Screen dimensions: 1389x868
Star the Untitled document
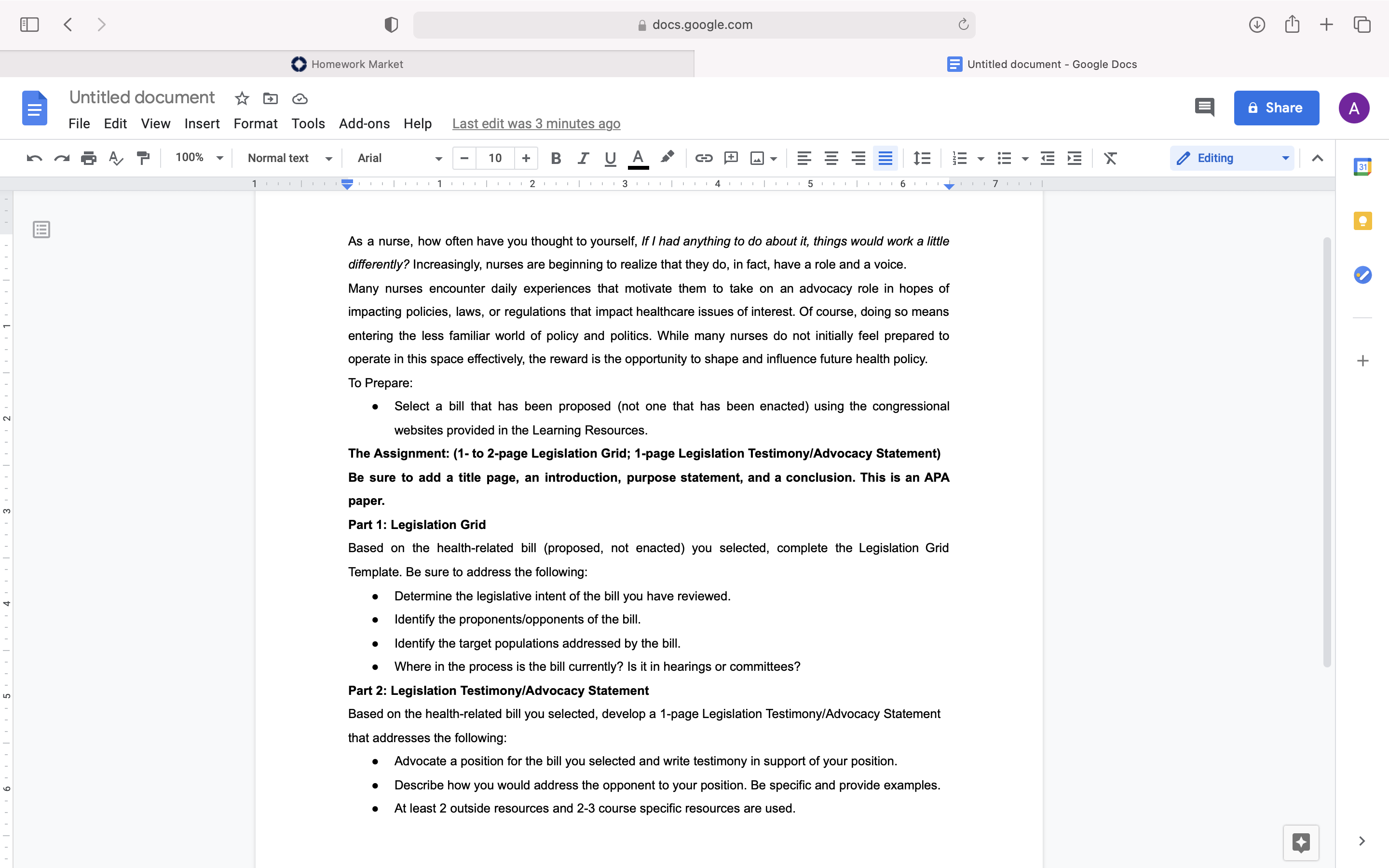click(x=242, y=99)
